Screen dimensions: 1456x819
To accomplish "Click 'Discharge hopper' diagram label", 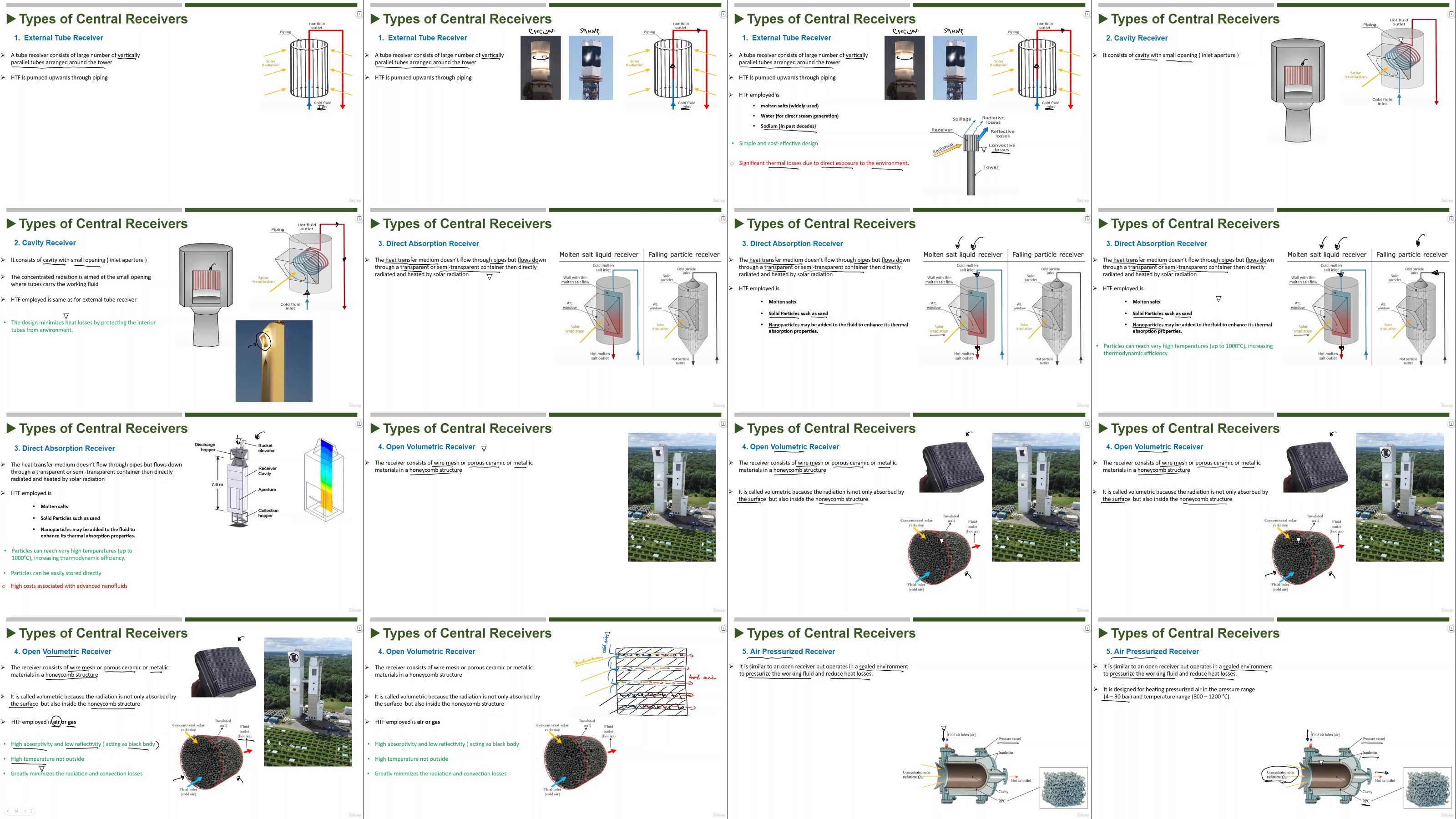I will click(205, 447).
